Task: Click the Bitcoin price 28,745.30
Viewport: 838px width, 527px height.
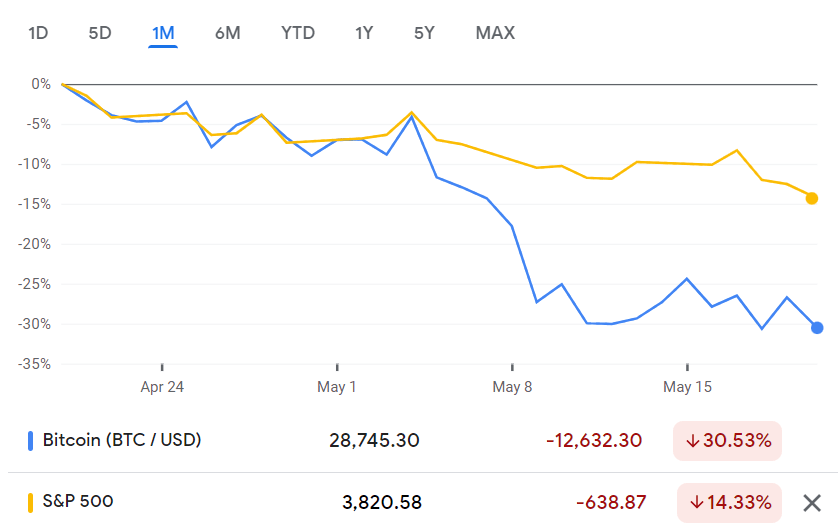Action: (x=374, y=441)
